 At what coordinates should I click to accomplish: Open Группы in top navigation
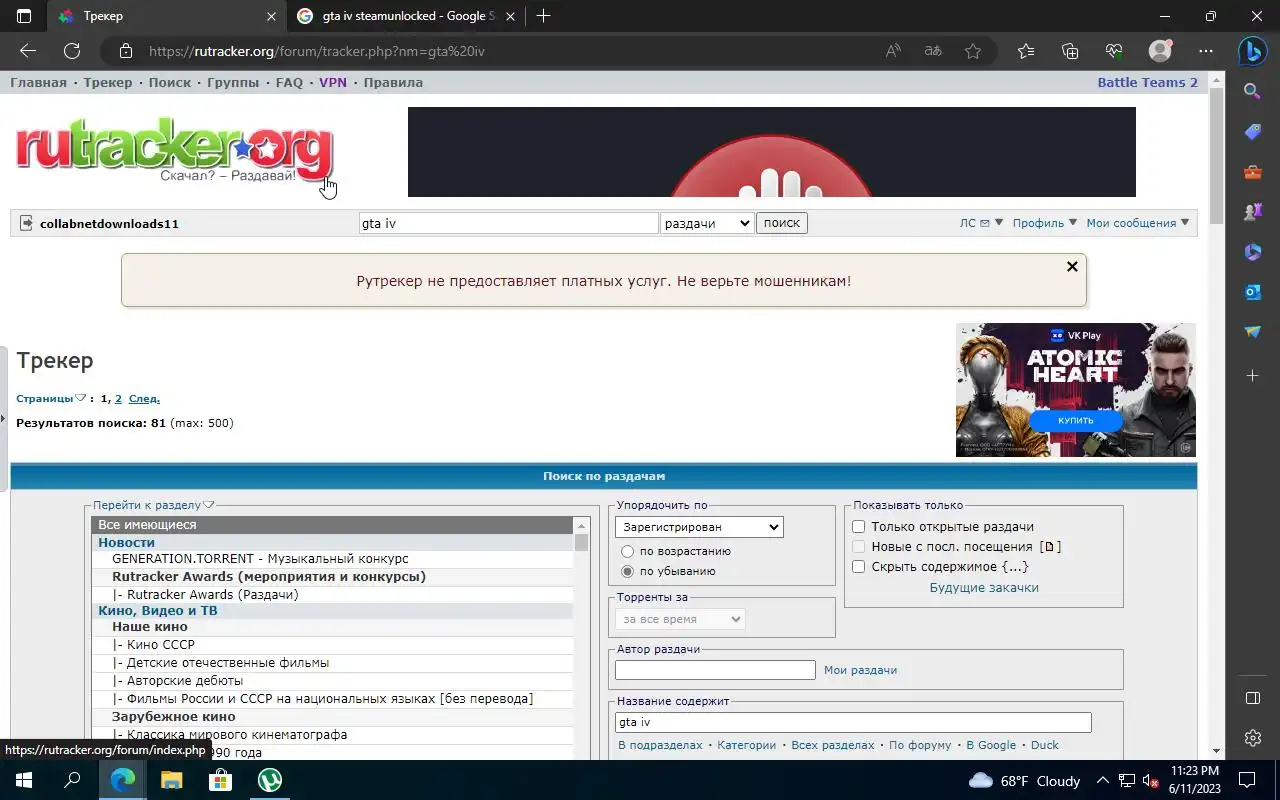click(233, 82)
